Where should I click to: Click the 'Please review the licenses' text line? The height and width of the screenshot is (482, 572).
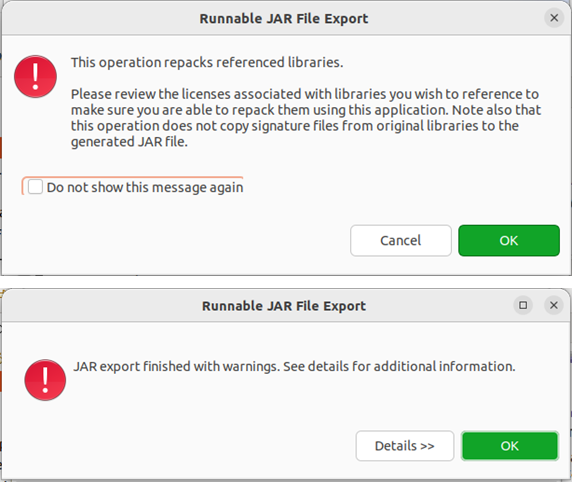pos(305,94)
